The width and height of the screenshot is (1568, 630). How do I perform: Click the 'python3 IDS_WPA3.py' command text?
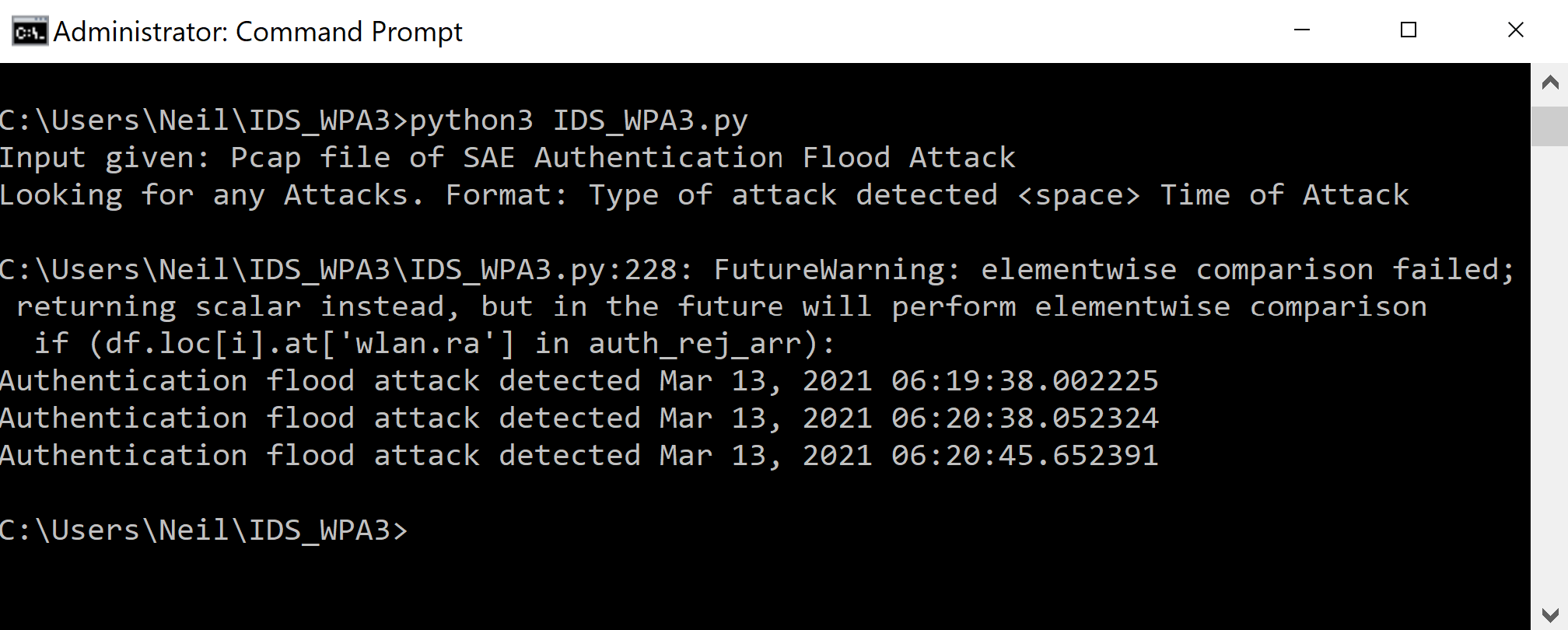(x=579, y=121)
